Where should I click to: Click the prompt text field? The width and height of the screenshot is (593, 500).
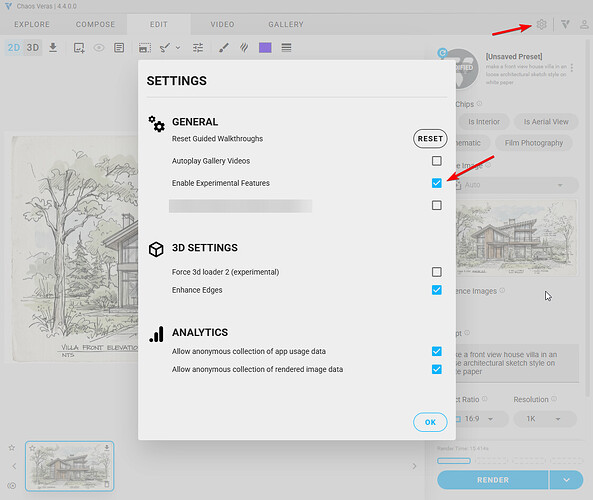point(517,363)
